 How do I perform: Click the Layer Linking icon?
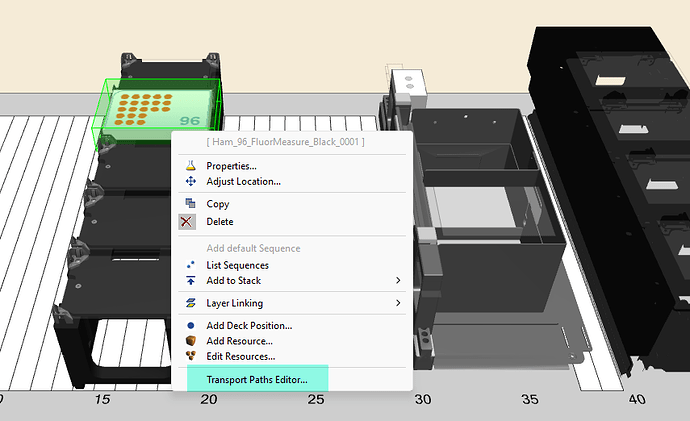pyautogui.click(x=190, y=303)
